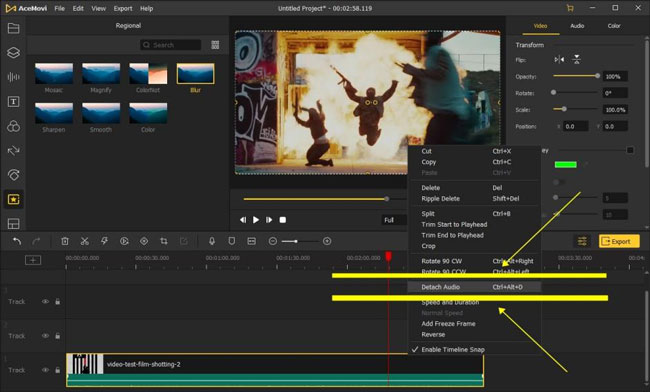Click the Opacity 100% value field
This screenshot has height=392, width=650.
[615, 76]
